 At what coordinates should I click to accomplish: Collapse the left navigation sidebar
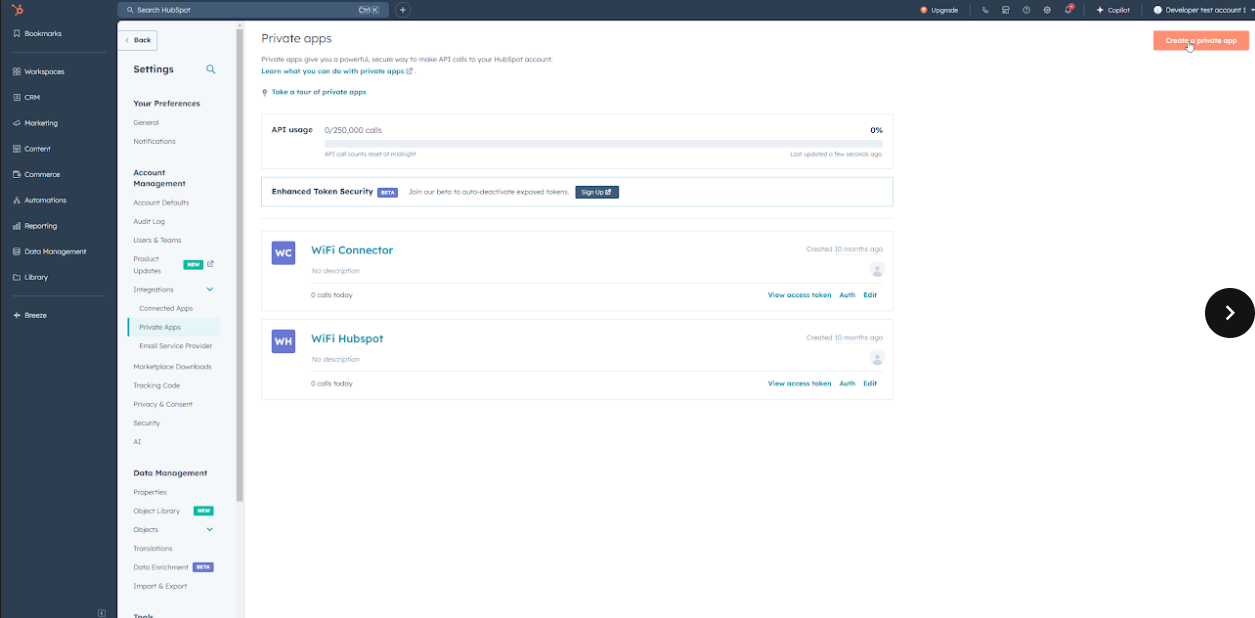point(101,612)
